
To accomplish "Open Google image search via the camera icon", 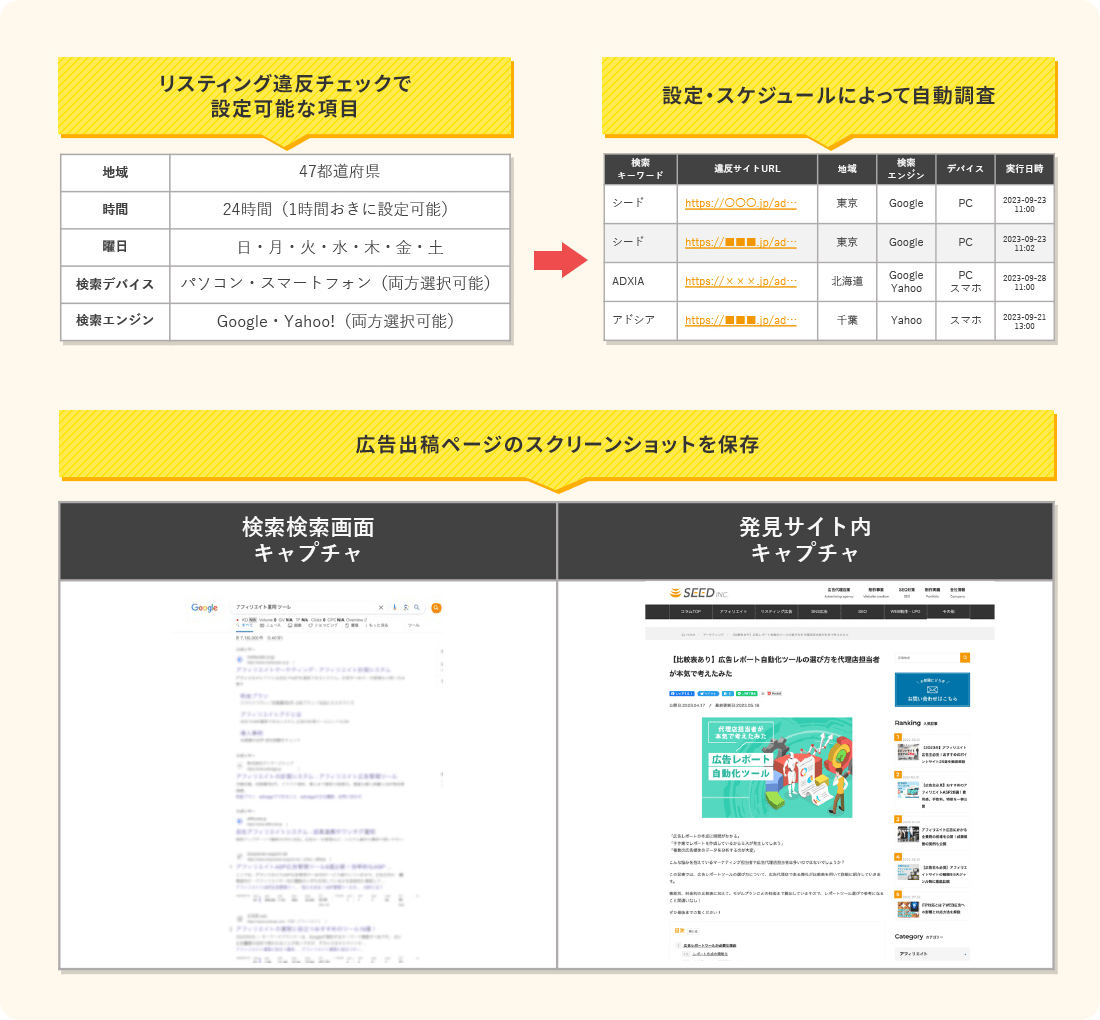I will pyautogui.click(x=406, y=607).
